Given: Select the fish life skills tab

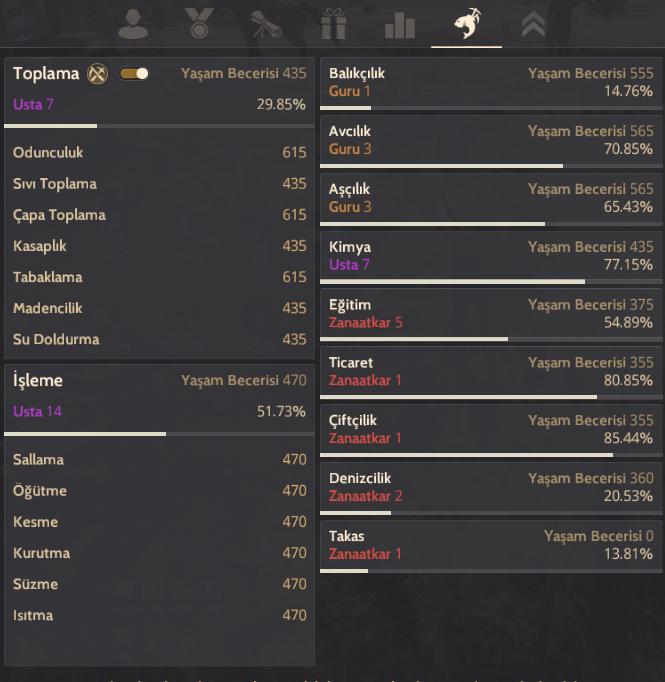Looking at the screenshot, I should click(466, 23).
